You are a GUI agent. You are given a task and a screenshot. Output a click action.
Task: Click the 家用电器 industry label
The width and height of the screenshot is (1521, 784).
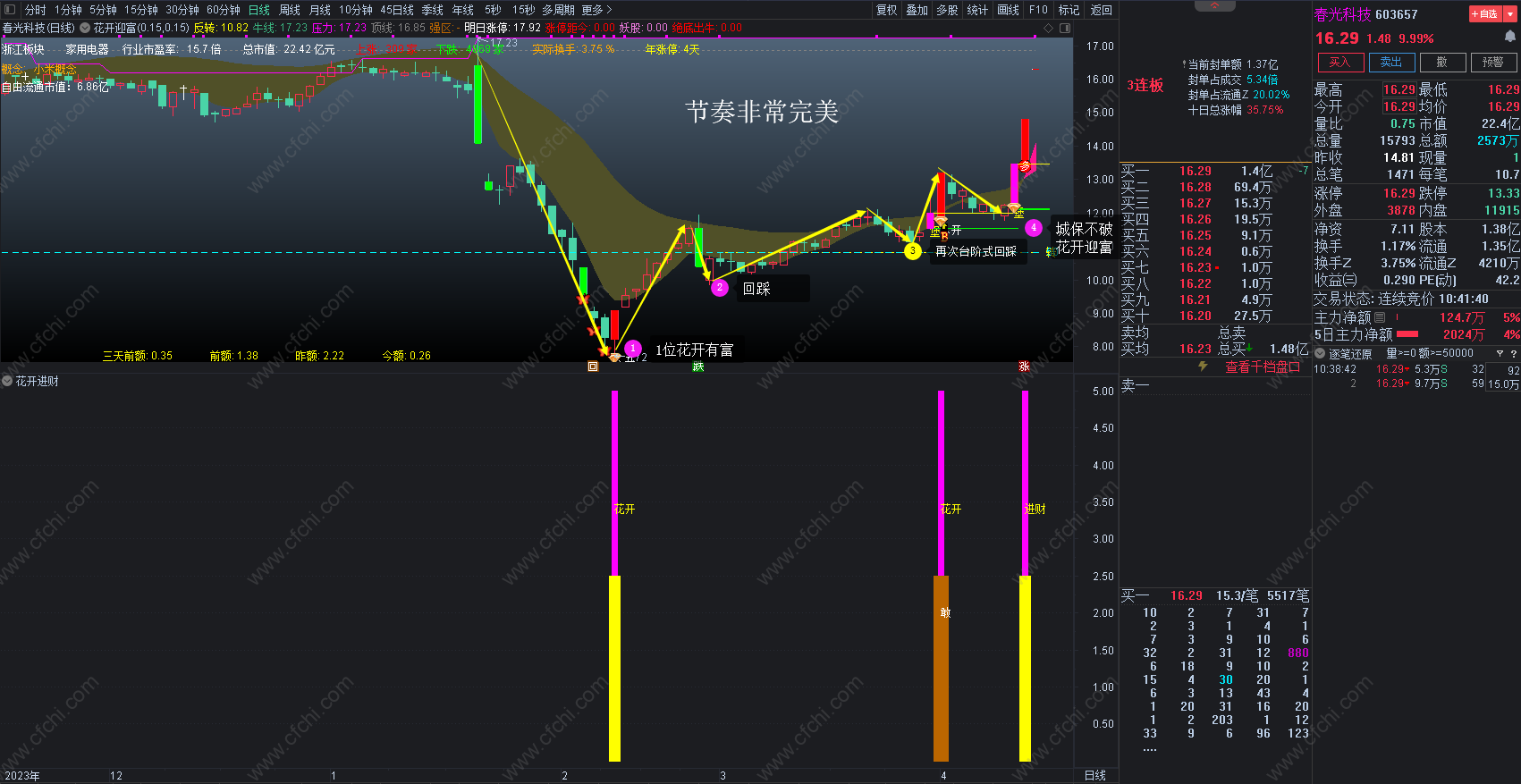click(x=87, y=49)
